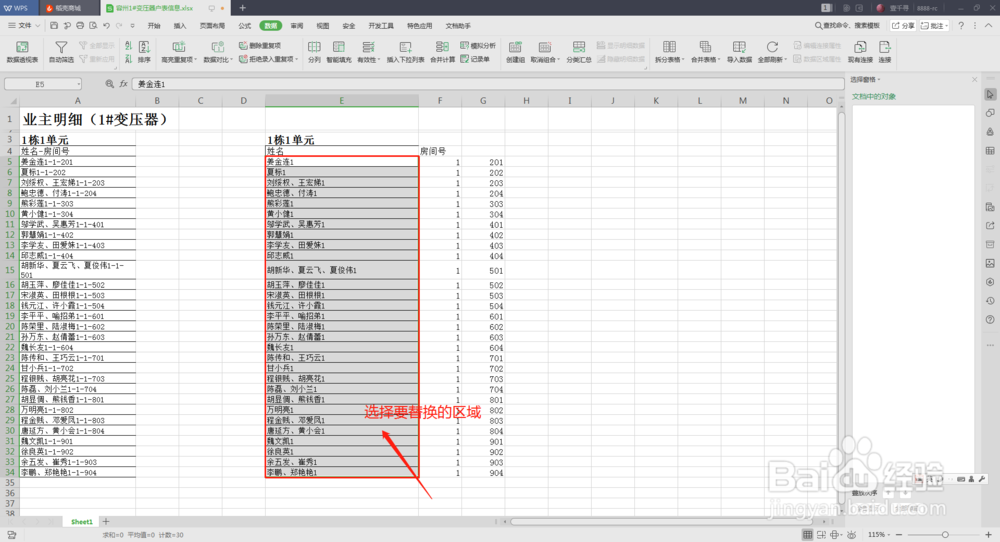The image size is (1000, 542).
Task: Expand the 合并表格 merge tables dropdown
Action: point(719,60)
